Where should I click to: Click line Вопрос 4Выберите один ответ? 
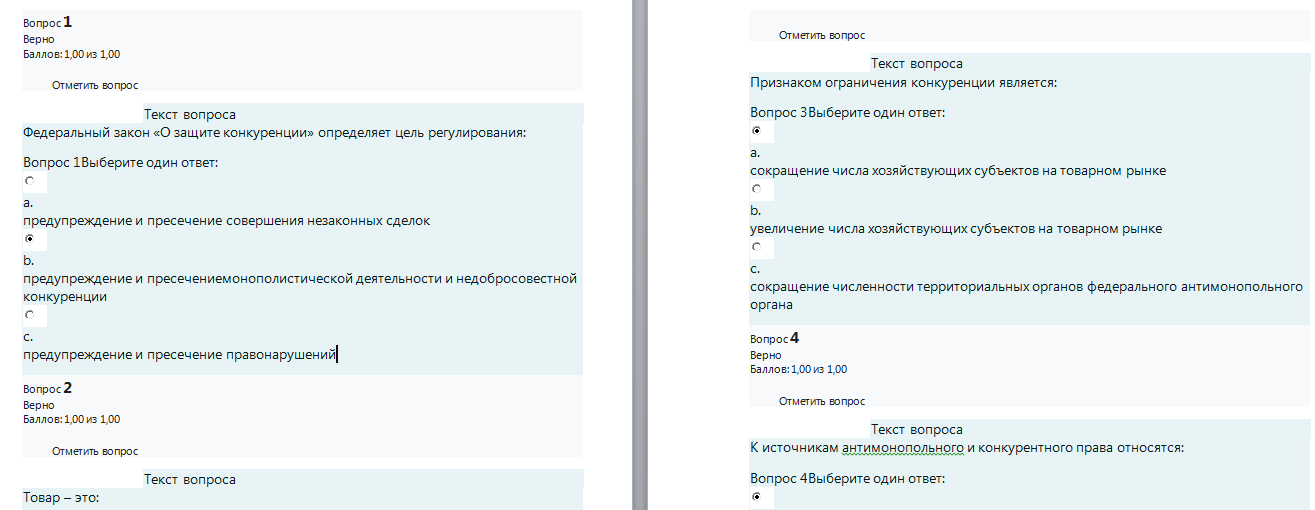847,478
